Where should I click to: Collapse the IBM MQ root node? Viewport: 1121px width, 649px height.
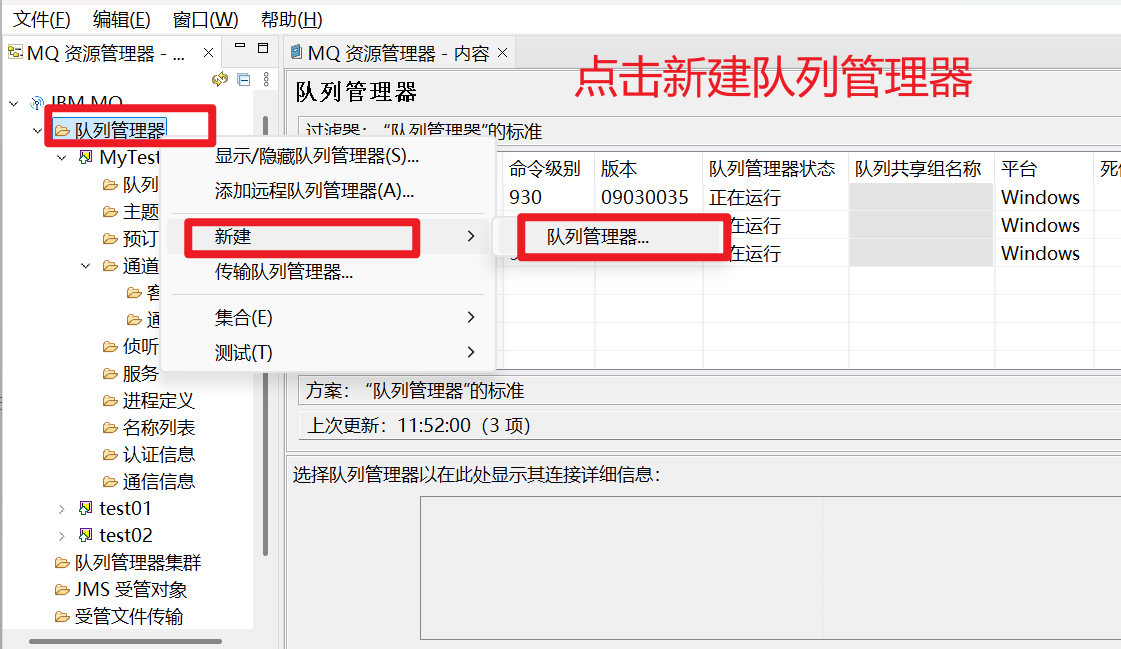[14, 104]
